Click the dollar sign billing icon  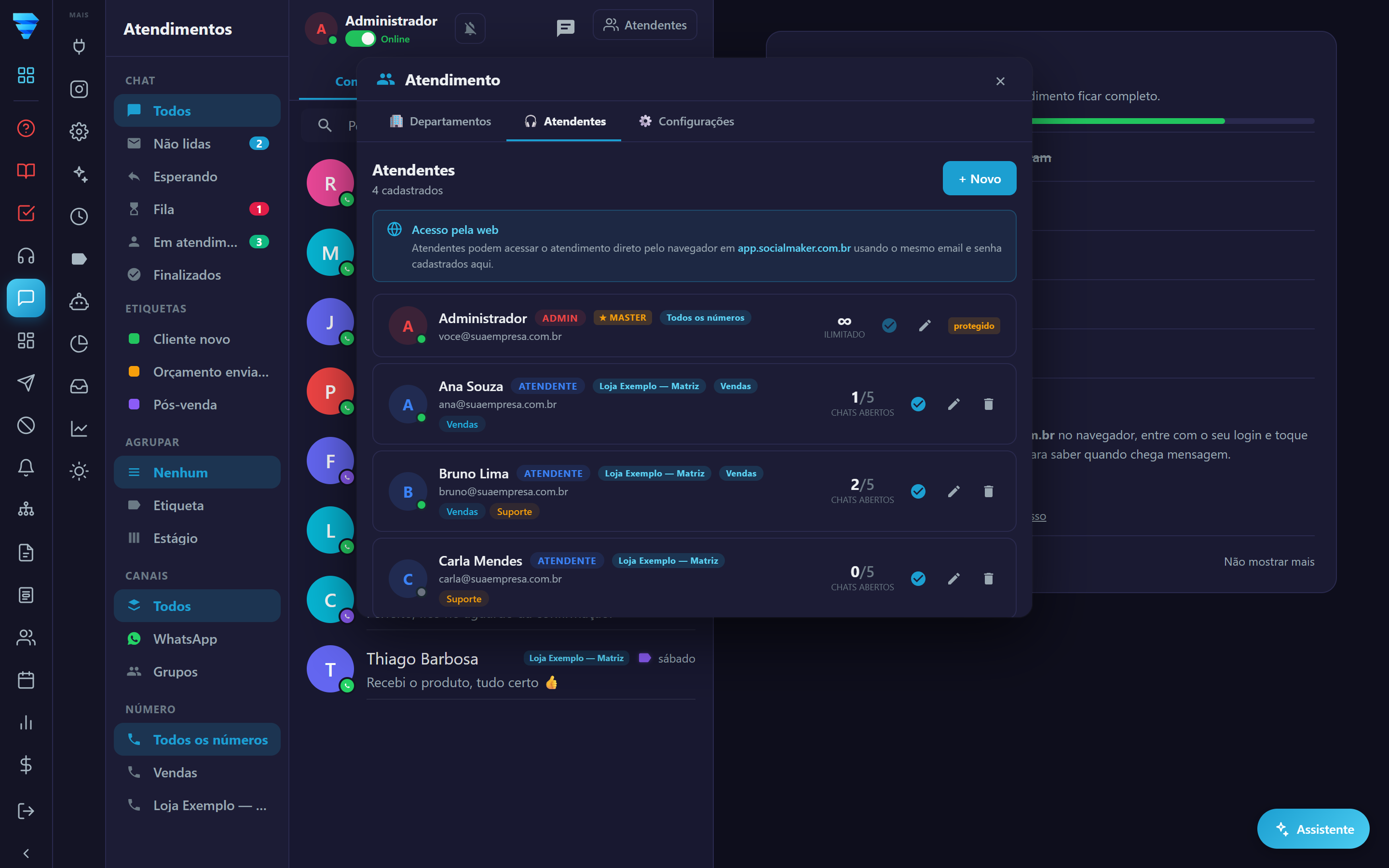coord(26,765)
